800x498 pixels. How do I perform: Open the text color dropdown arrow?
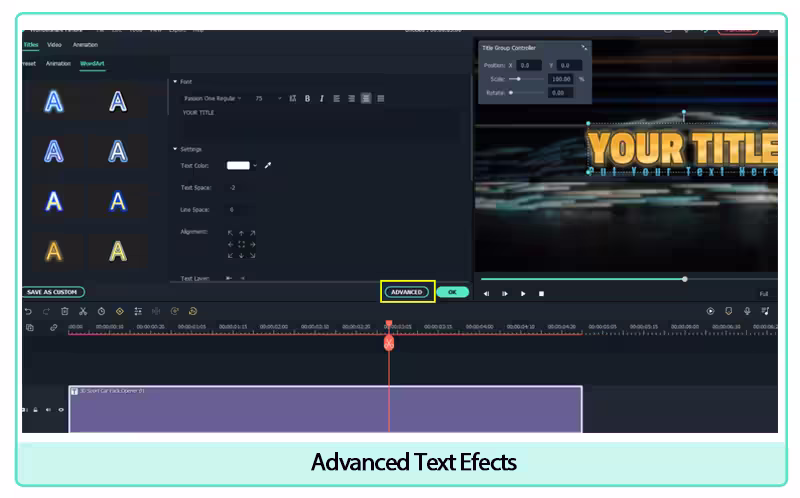pyautogui.click(x=255, y=165)
